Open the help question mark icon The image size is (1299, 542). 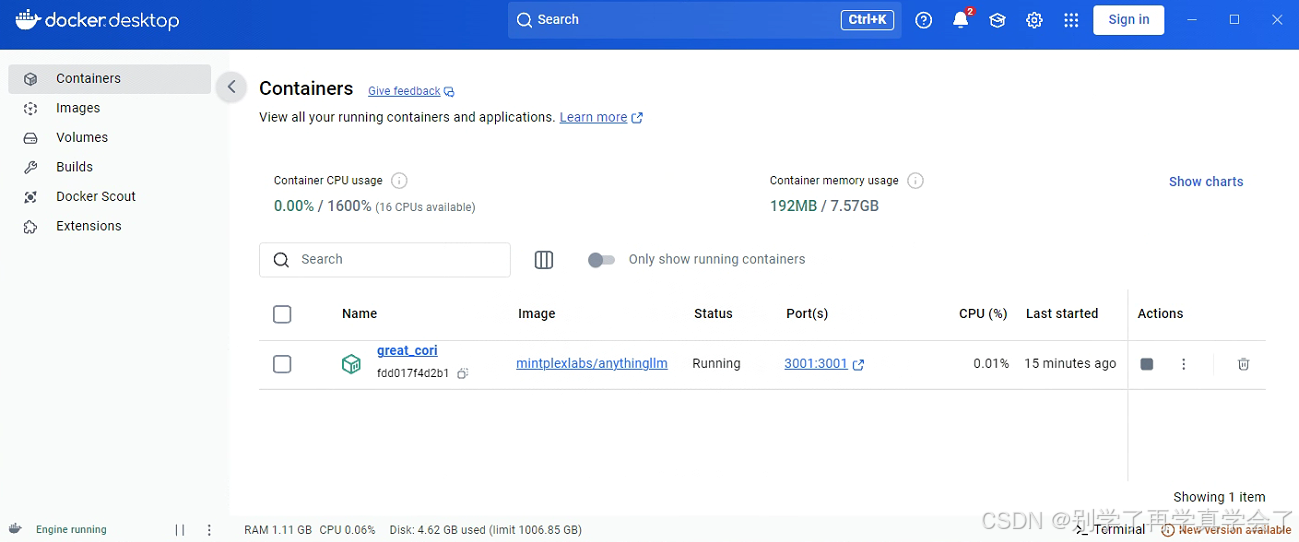(924, 20)
